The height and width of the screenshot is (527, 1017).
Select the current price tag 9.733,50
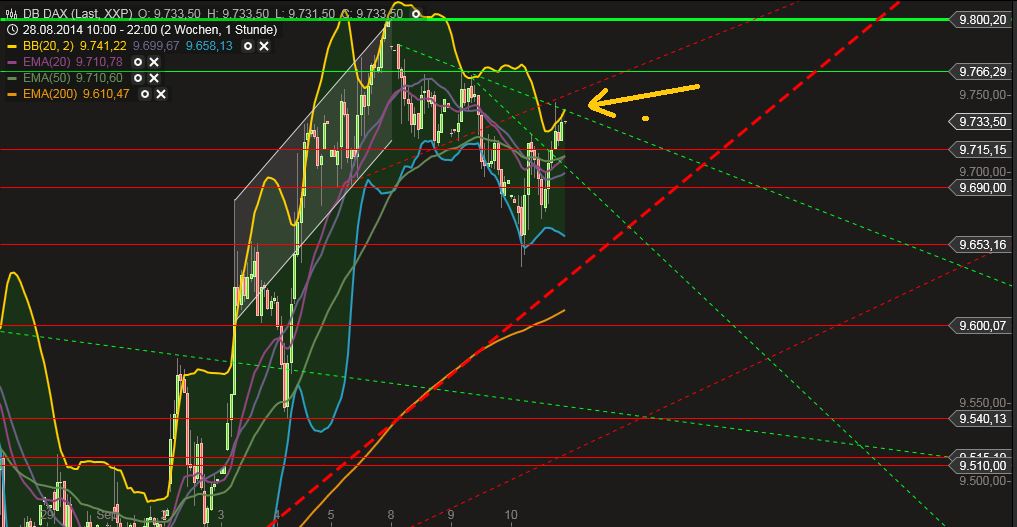pyautogui.click(x=982, y=122)
